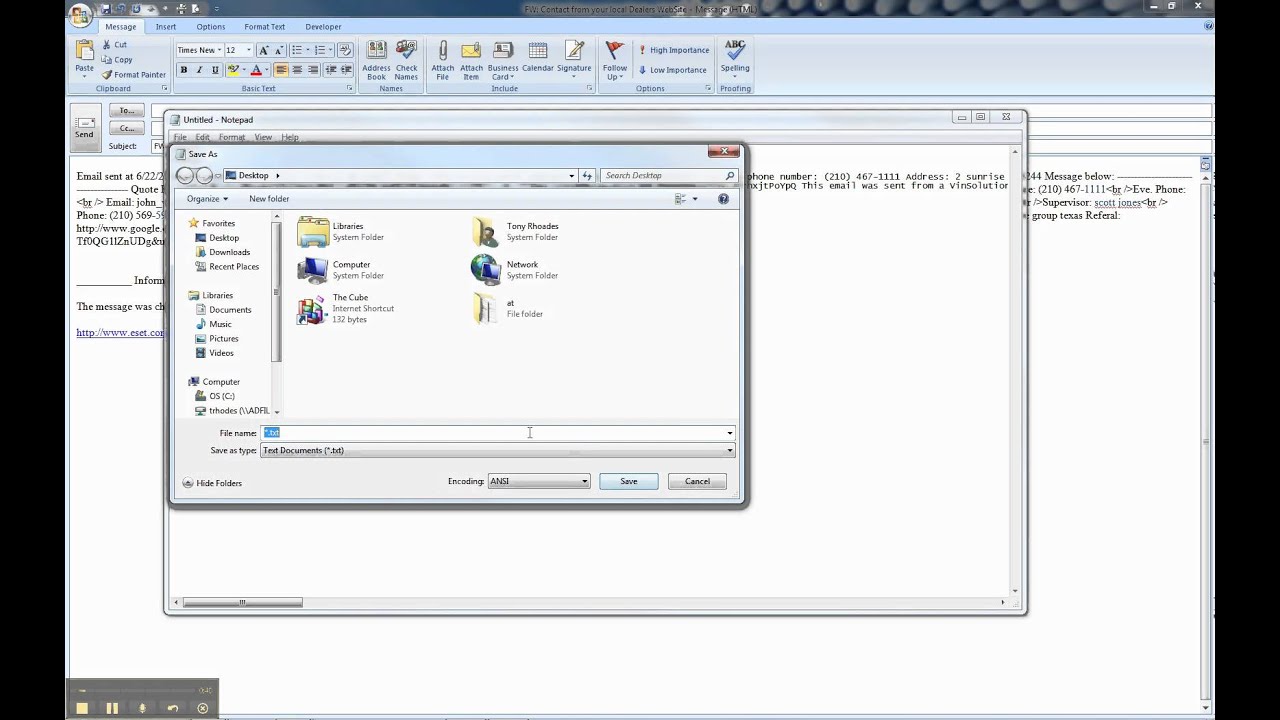Open the Developer ribbon tab
The image size is (1280, 720).
323,27
